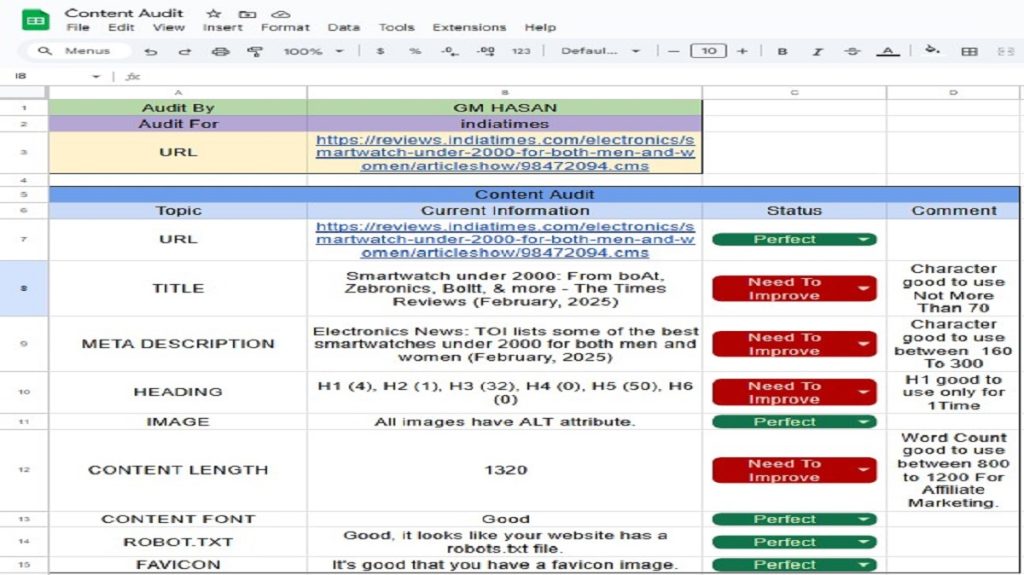Open TITLE row Need To Improve dropdown
This screenshot has width=1024, height=575.
point(794,288)
